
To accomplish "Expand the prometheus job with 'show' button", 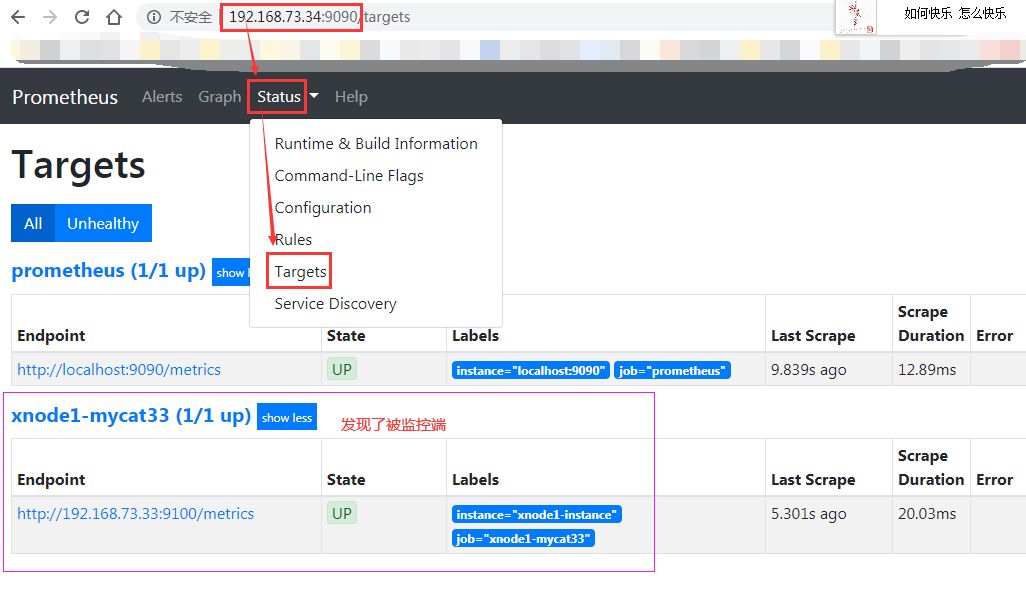I will click(x=232, y=271).
